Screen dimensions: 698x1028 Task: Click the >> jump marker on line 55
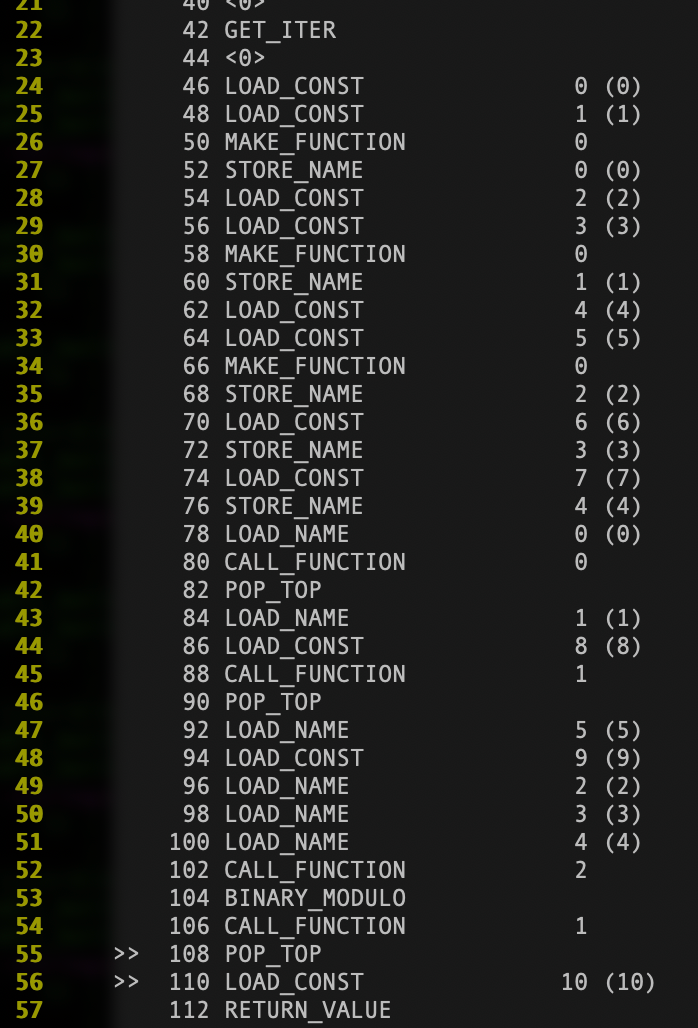126,954
